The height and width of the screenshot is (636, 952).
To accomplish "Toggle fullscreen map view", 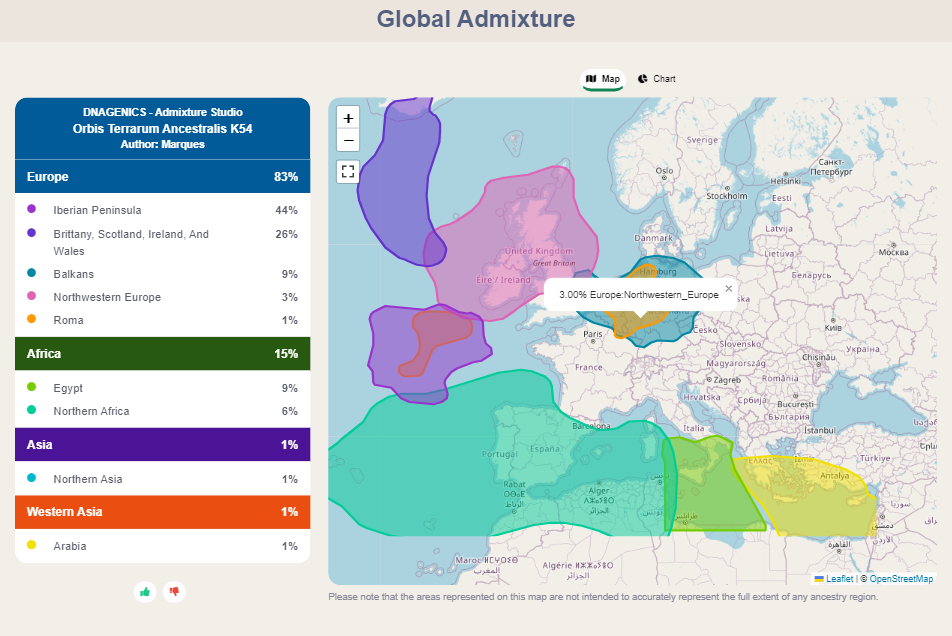I will [x=348, y=172].
